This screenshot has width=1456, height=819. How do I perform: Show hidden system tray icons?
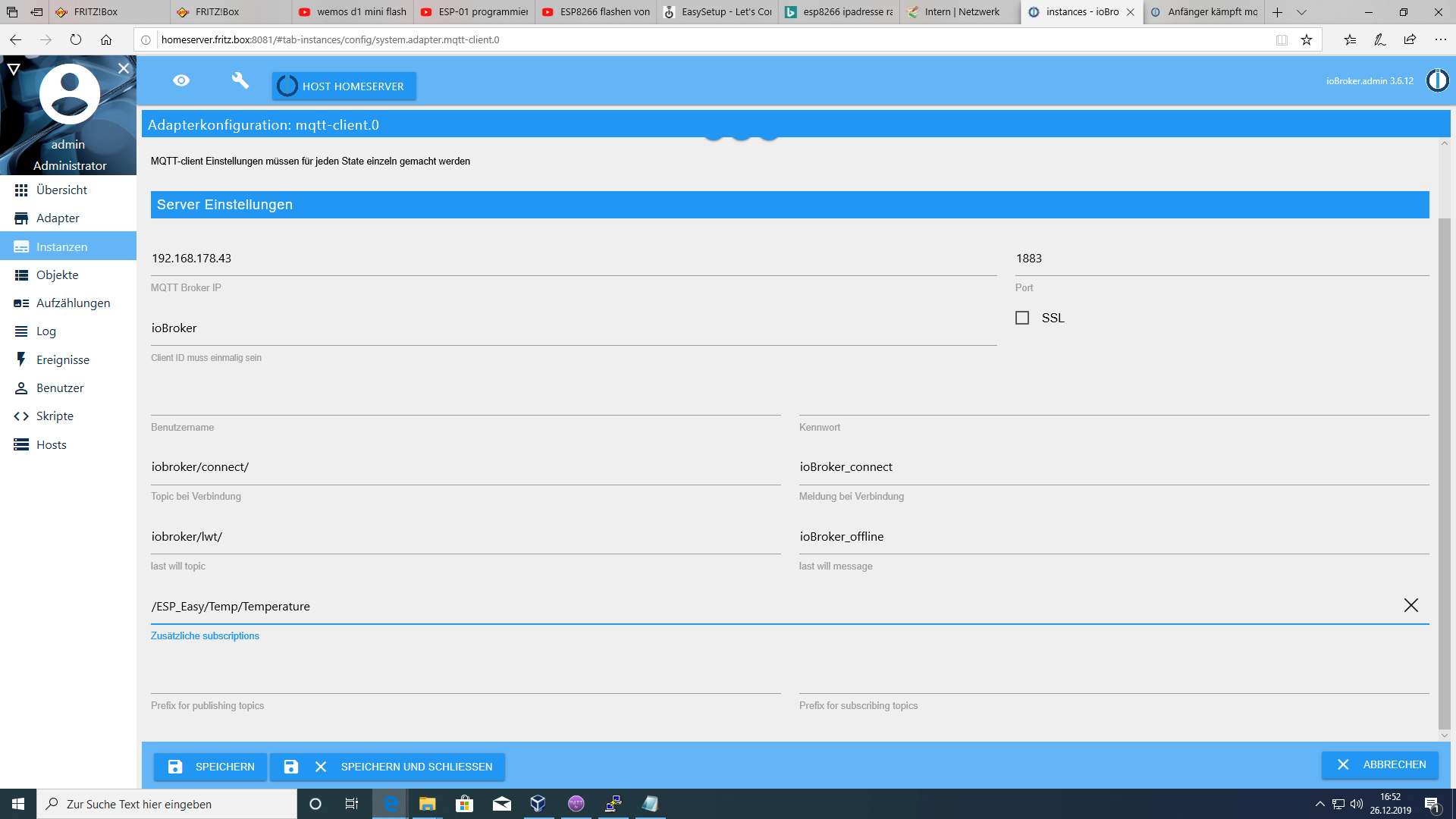[1319, 804]
